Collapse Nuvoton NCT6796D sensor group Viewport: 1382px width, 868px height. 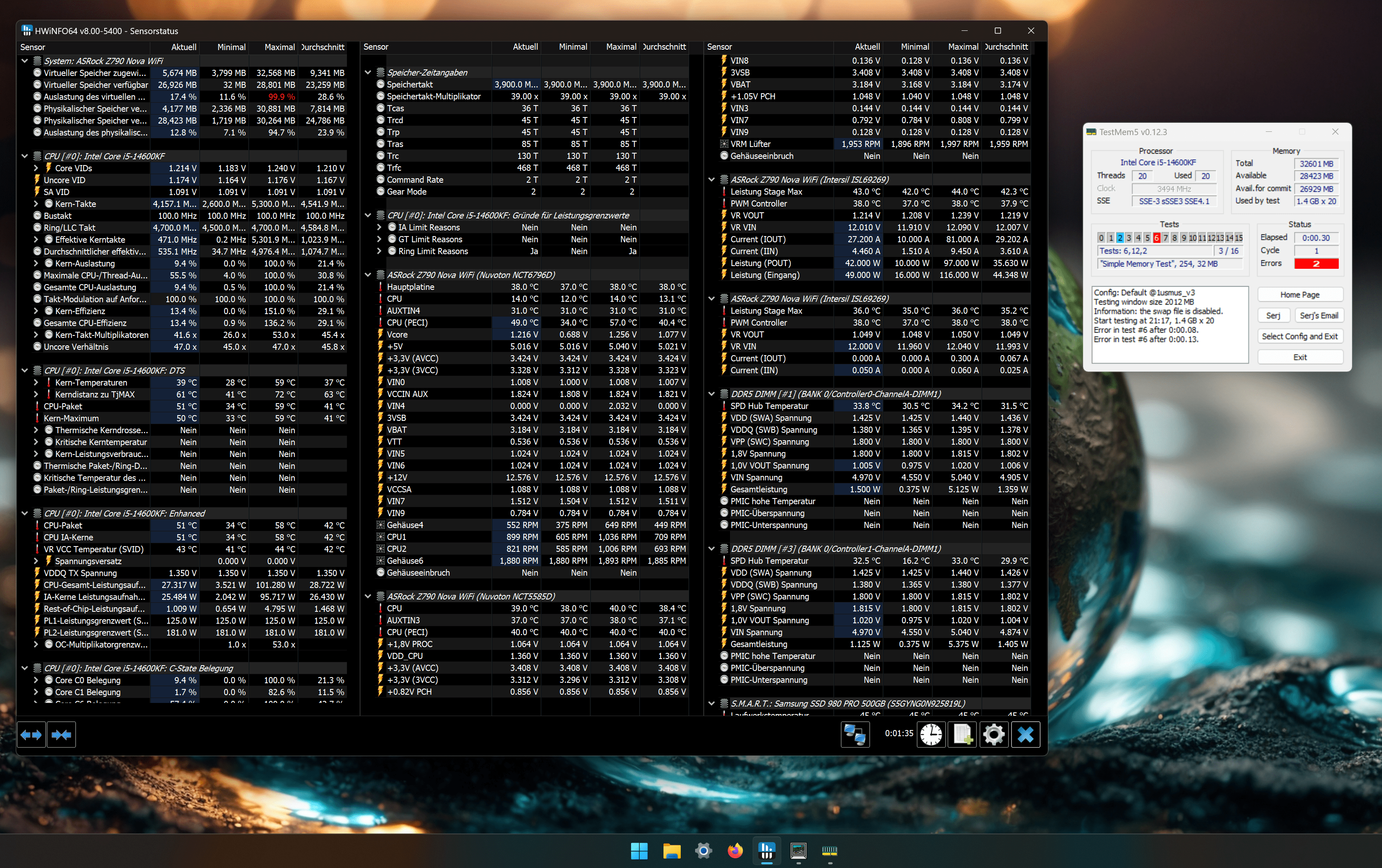[368, 275]
